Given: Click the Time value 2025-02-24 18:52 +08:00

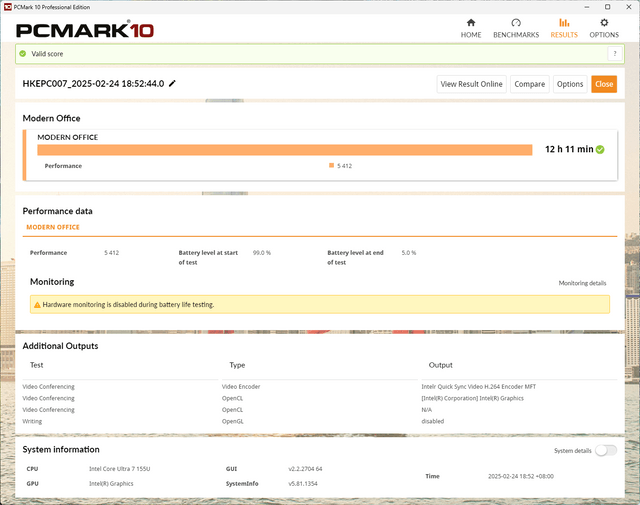Looking at the screenshot, I should coord(521,476).
